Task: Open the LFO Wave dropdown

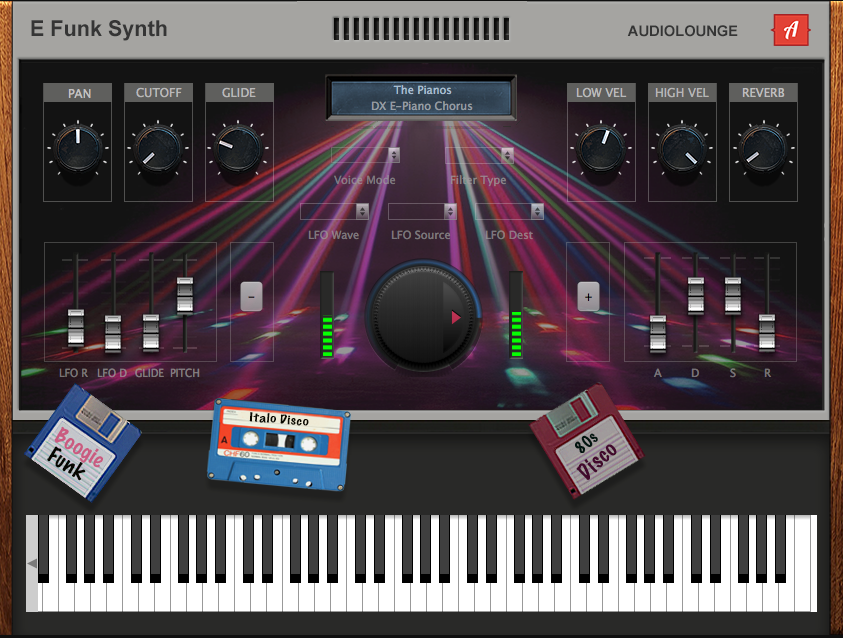Action: [x=332, y=211]
